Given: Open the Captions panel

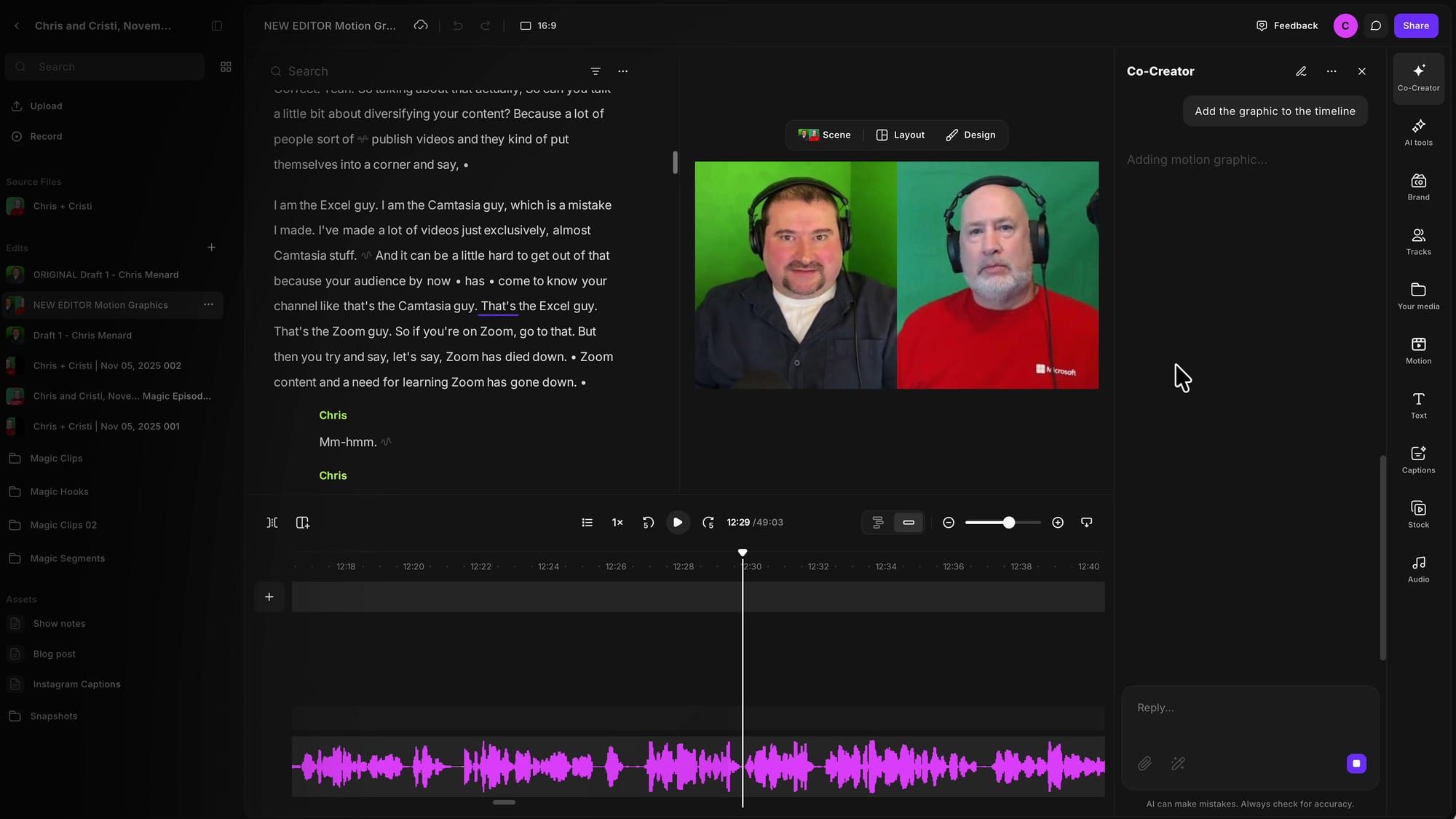Looking at the screenshot, I should [x=1418, y=460].
